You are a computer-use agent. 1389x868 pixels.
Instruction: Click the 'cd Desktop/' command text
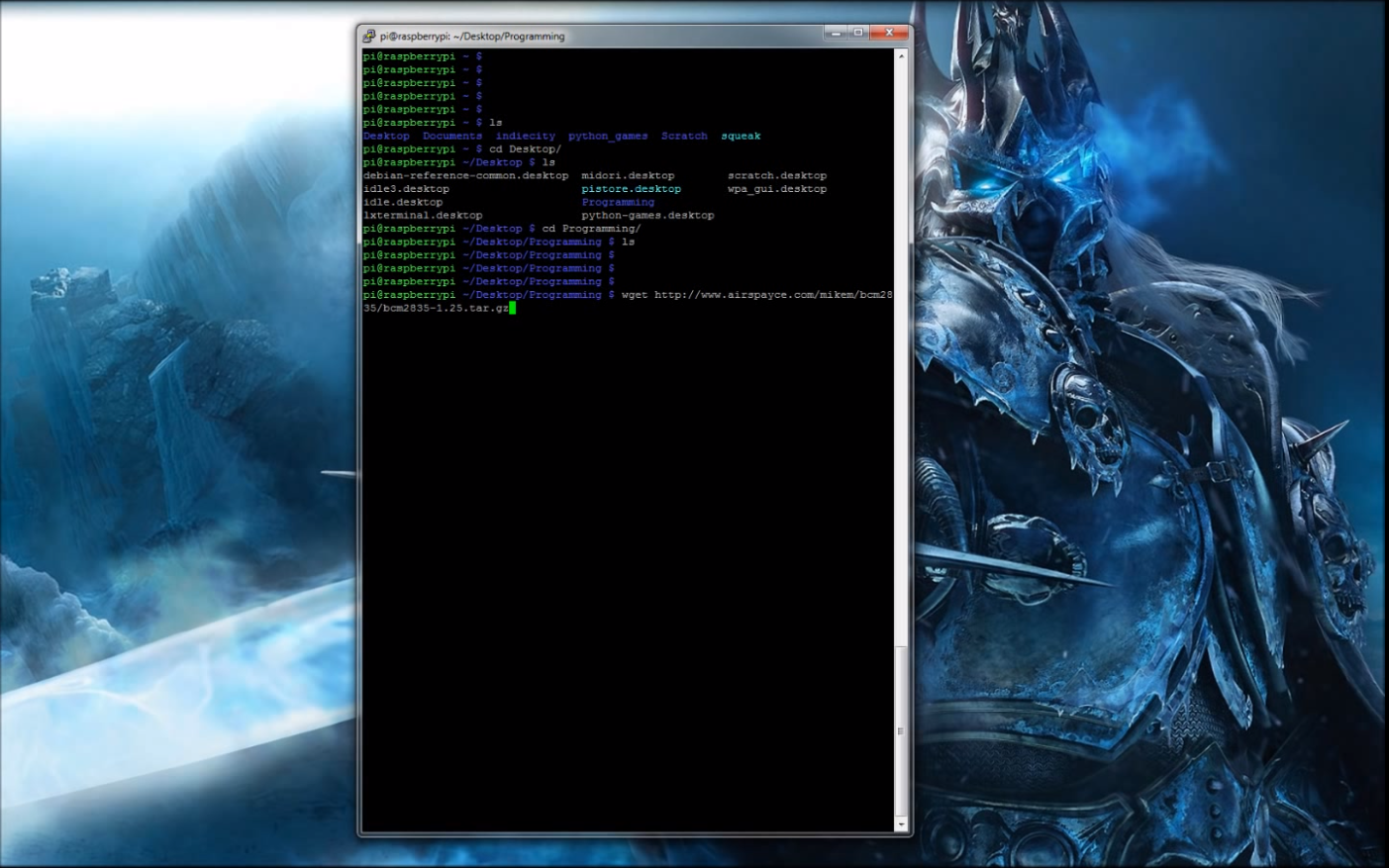(525, 149)
